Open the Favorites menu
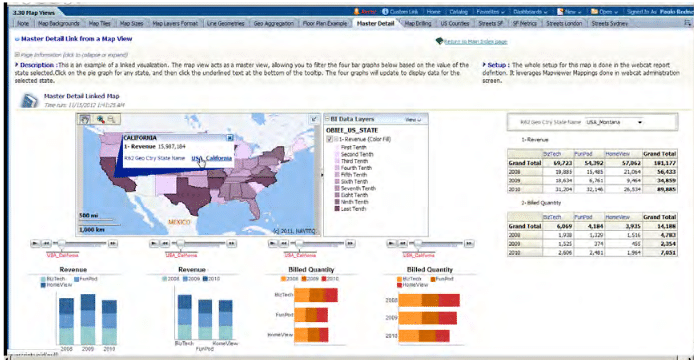 click(x=490, y=12)
